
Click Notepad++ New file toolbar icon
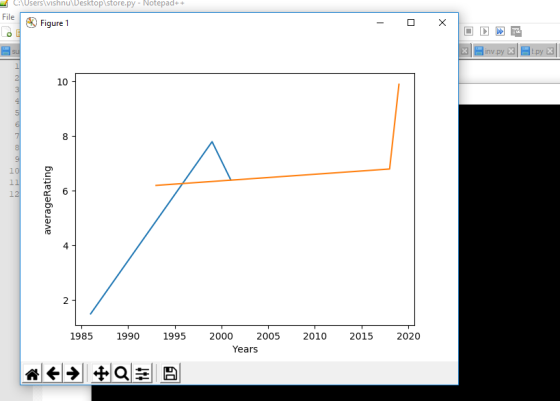[6, 32]
